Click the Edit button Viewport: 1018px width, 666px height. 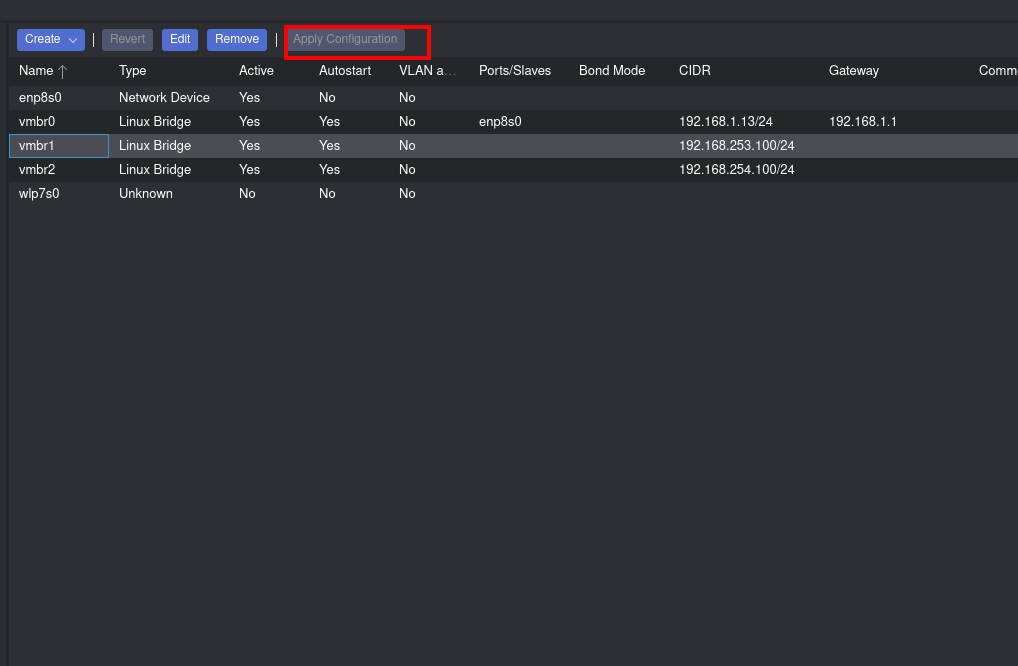click(180, 40)
